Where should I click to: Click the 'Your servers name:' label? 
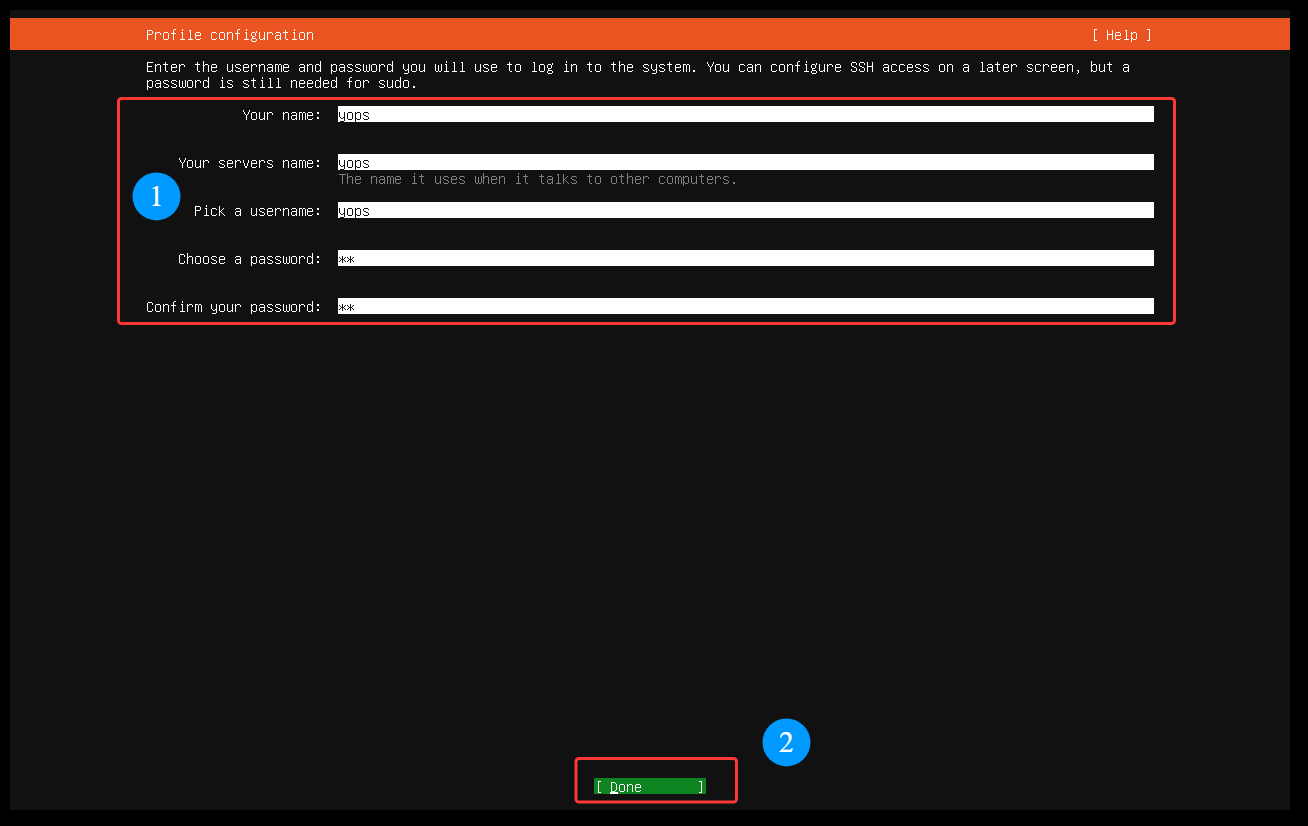[x=249, y=163]
